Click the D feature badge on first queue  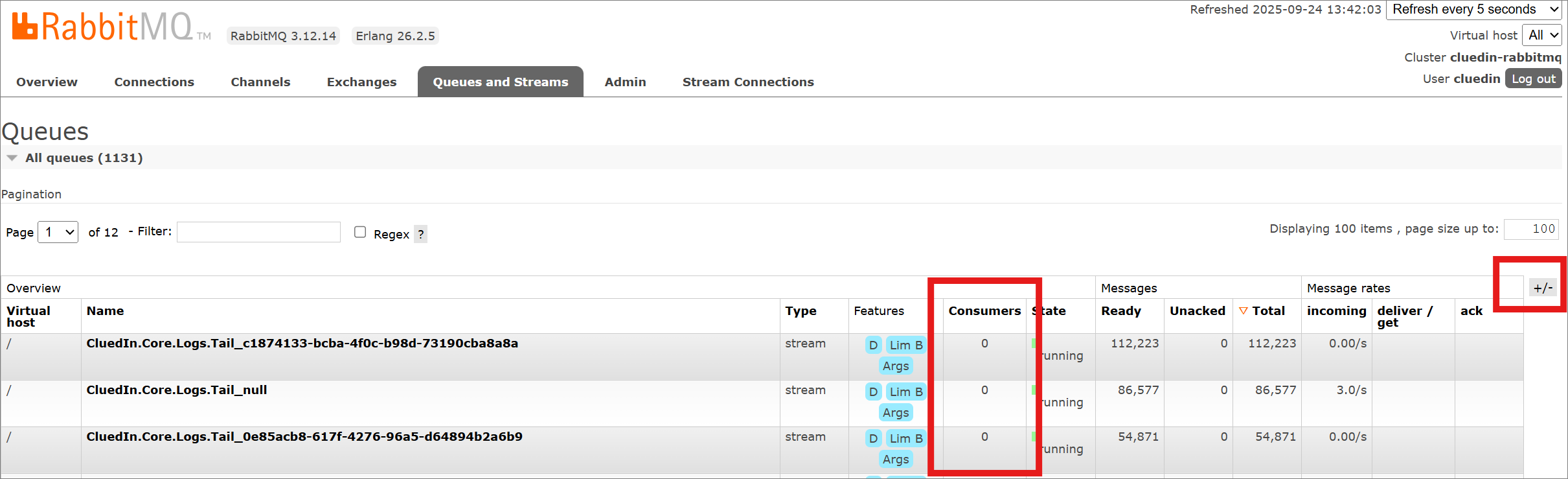click(873, 345)
